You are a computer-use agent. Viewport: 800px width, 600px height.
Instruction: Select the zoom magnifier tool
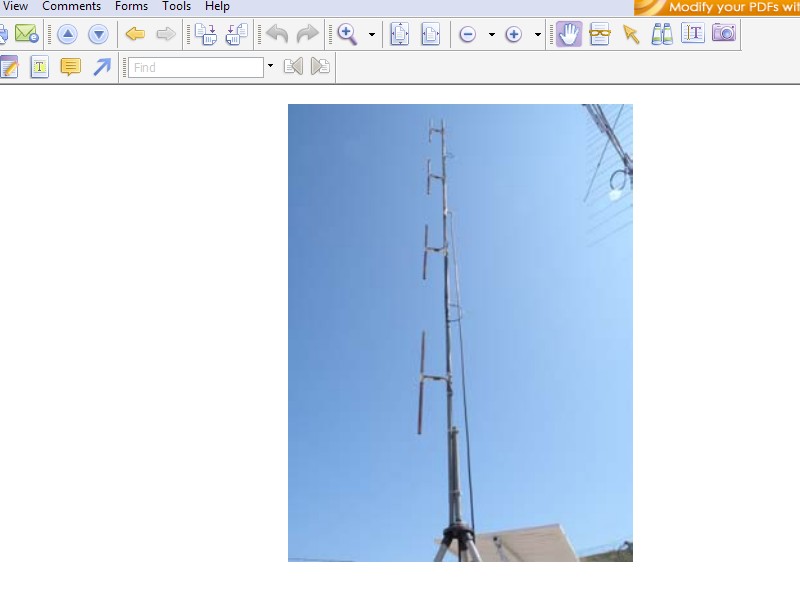pos(347,34)
